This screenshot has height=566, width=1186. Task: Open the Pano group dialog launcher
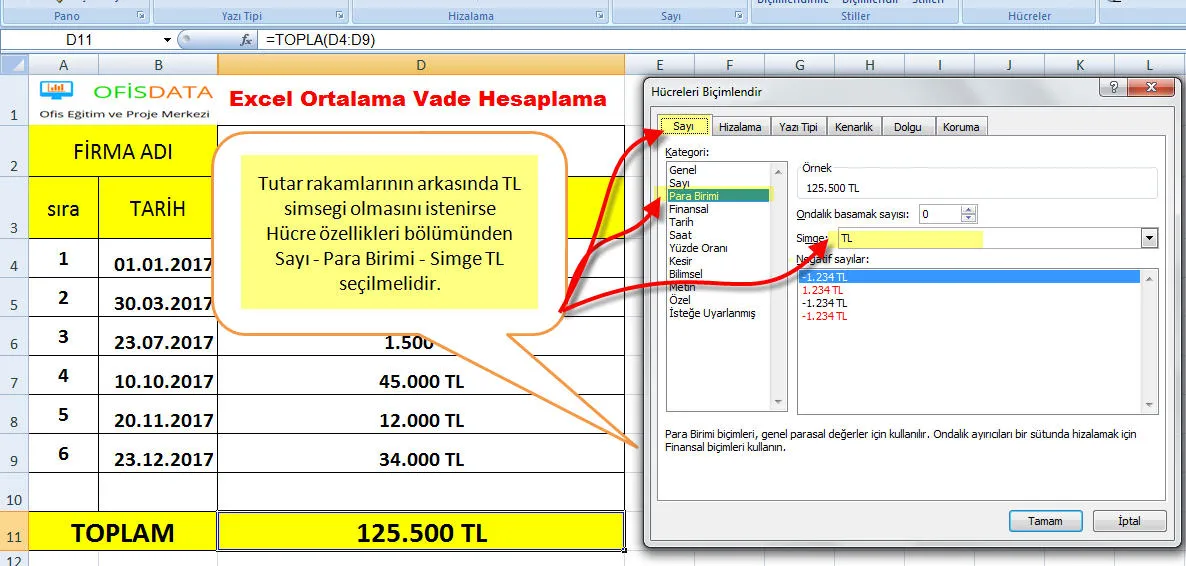coord(141,16)
